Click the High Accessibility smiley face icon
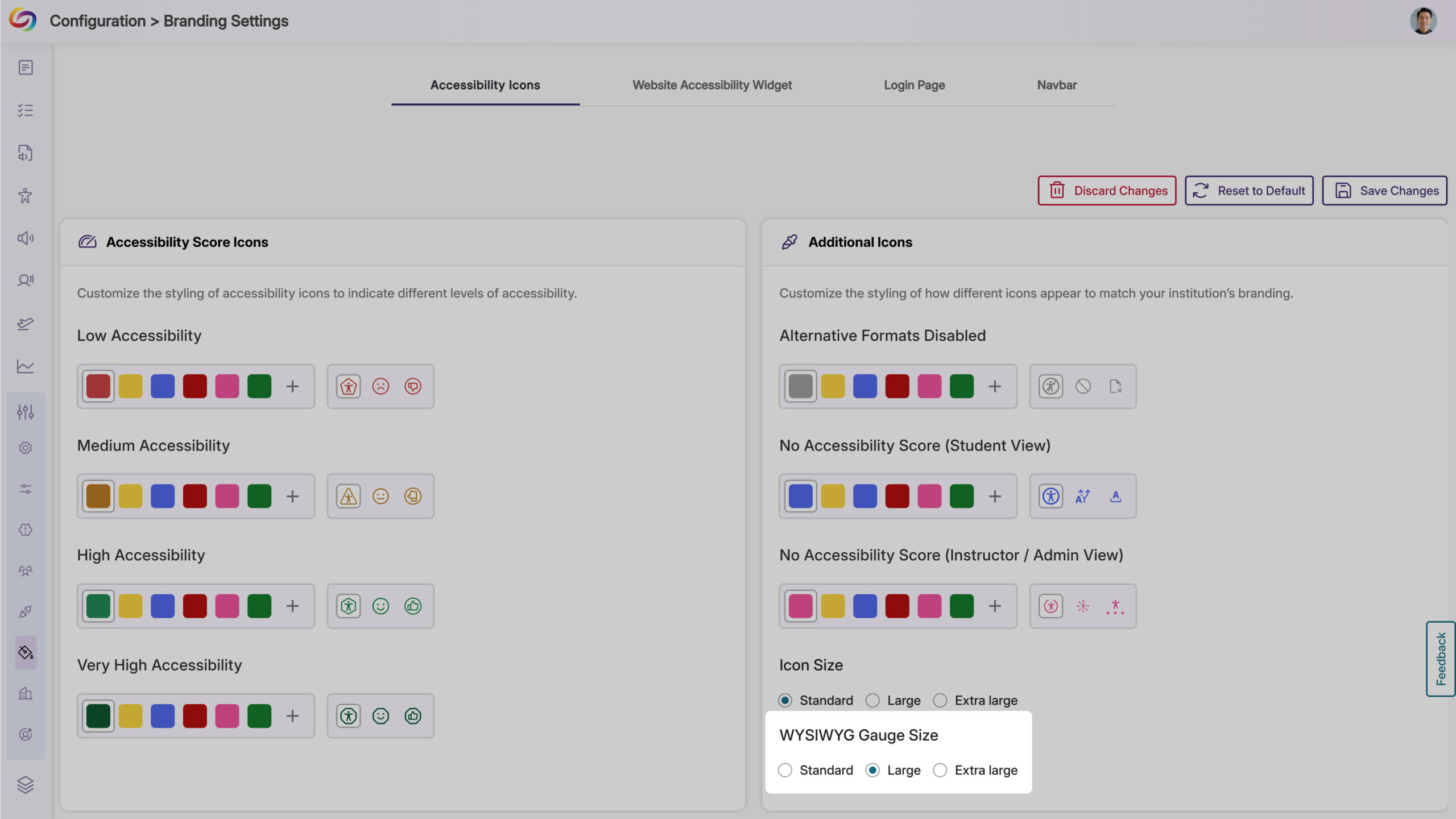Image resolution: width=1456 pixels, height=819 pixels. point(380,606)
